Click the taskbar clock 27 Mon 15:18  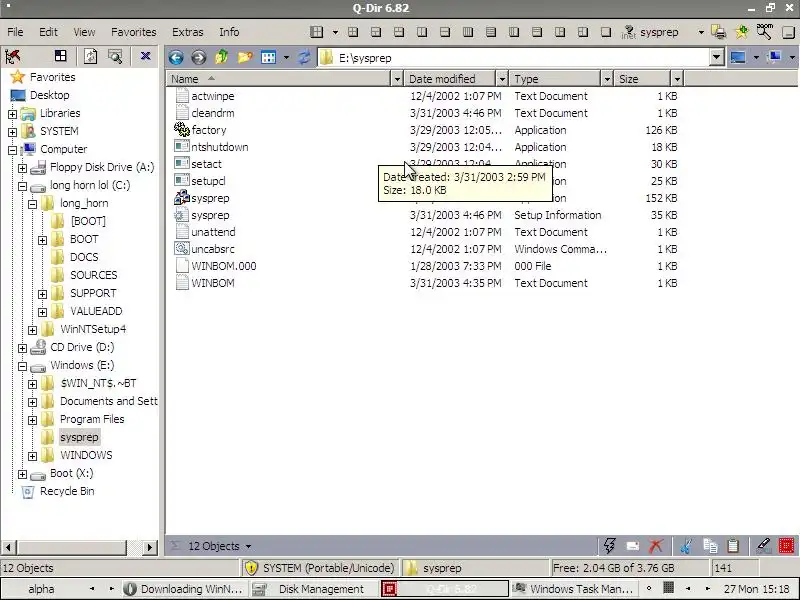click(756, 589)
